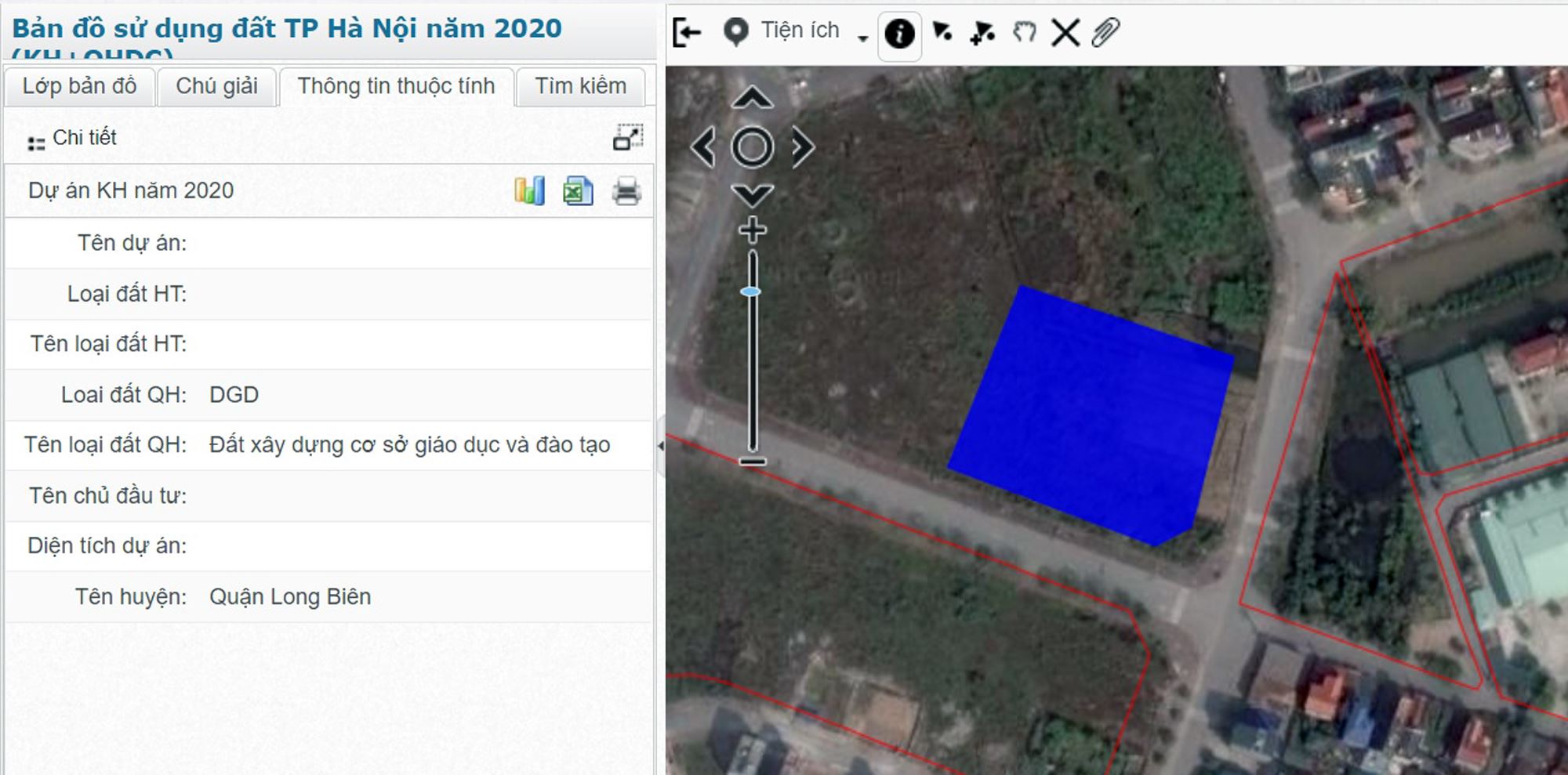The width and height of the screenshot is (1568, 775).
Task: Zoom out with the minus button
Action: pyautogui.click(x=753, y=462)
